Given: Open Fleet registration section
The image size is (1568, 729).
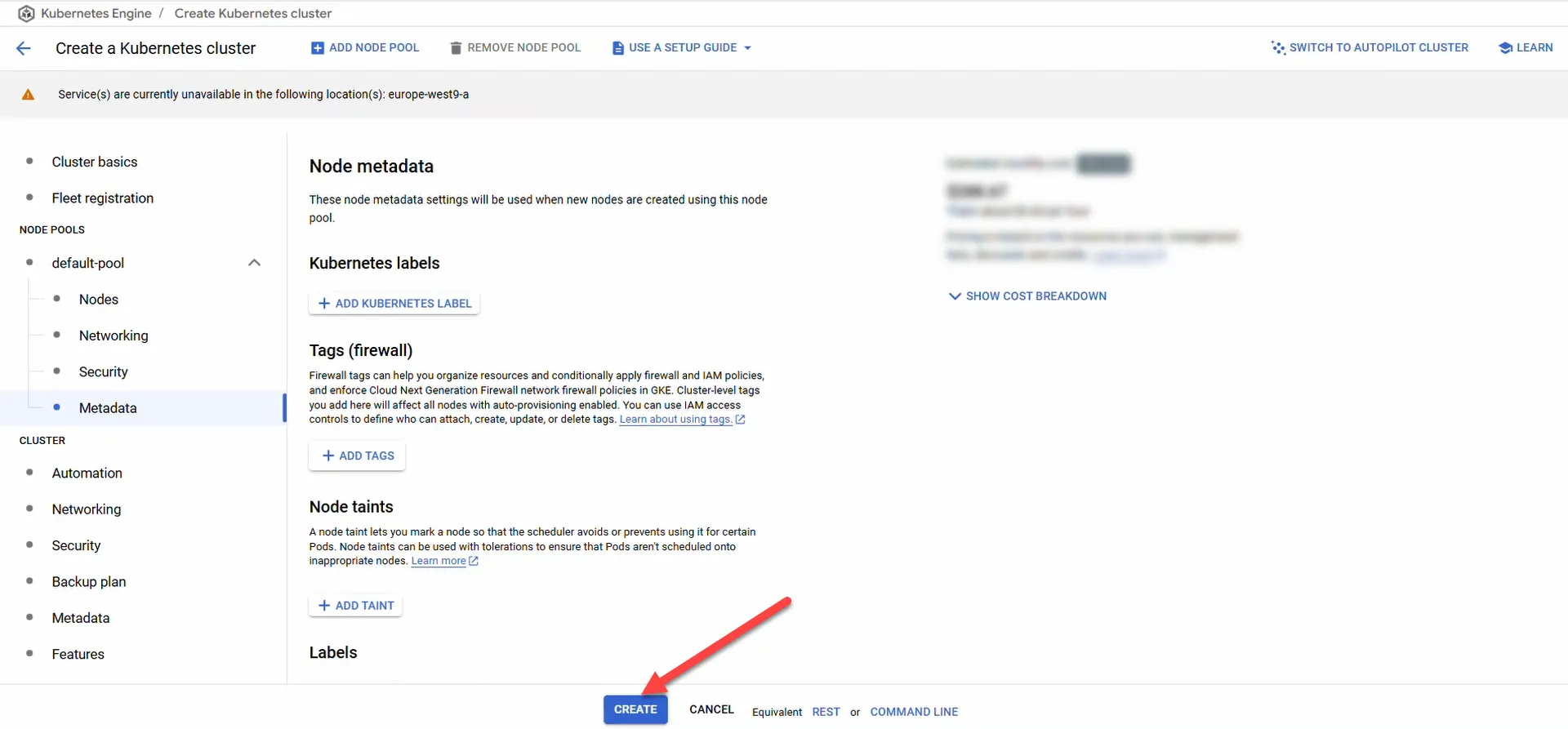Looking at the screenshot, I should (x=103, y=198).
